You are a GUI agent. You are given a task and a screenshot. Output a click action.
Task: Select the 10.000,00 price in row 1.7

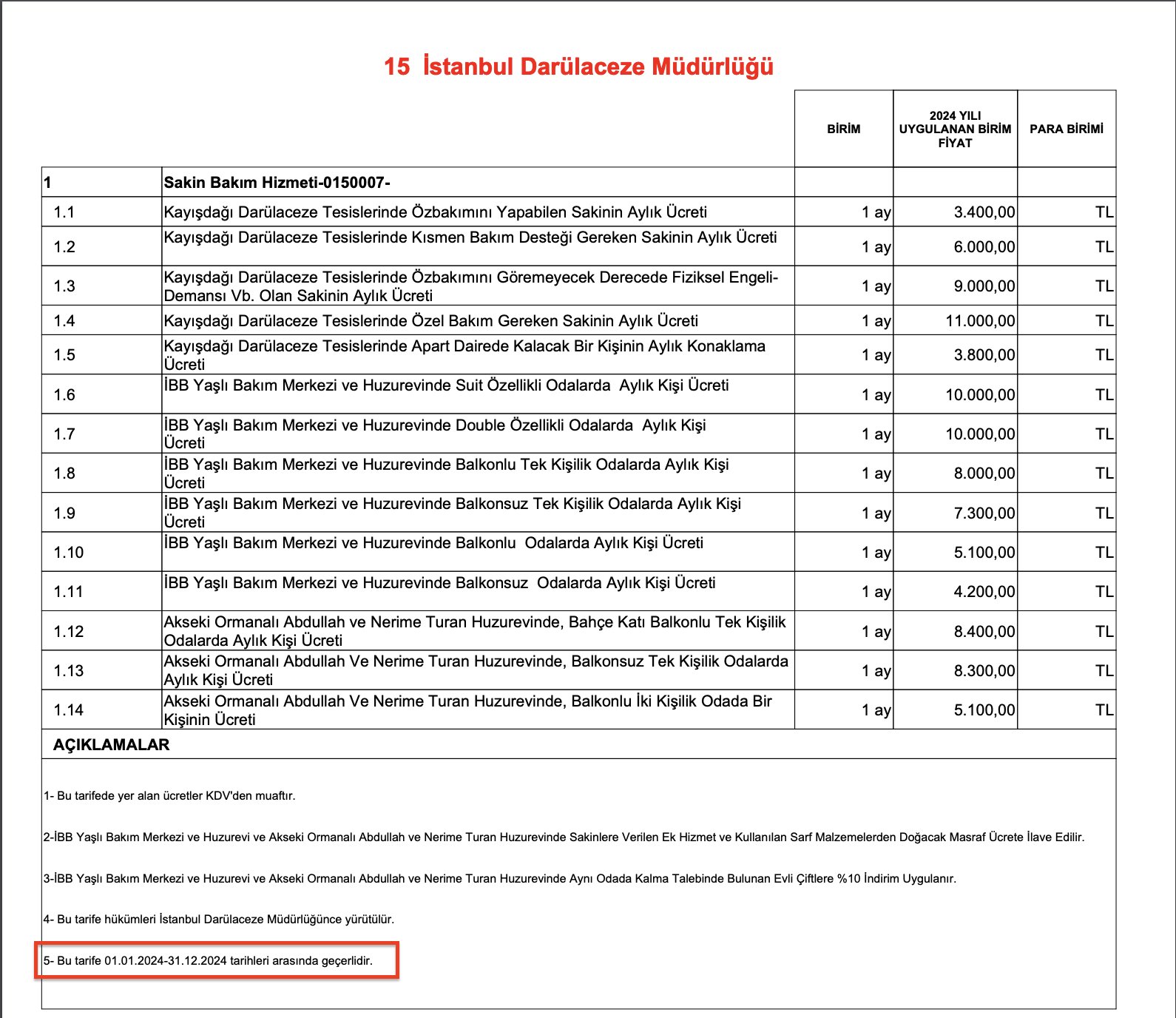tap(981, 434)
